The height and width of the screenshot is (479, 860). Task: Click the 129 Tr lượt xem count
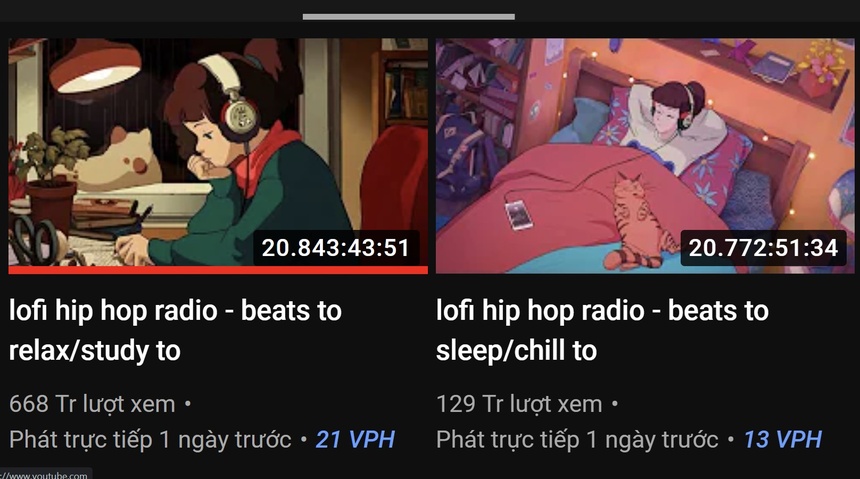[x=519, y=404]
